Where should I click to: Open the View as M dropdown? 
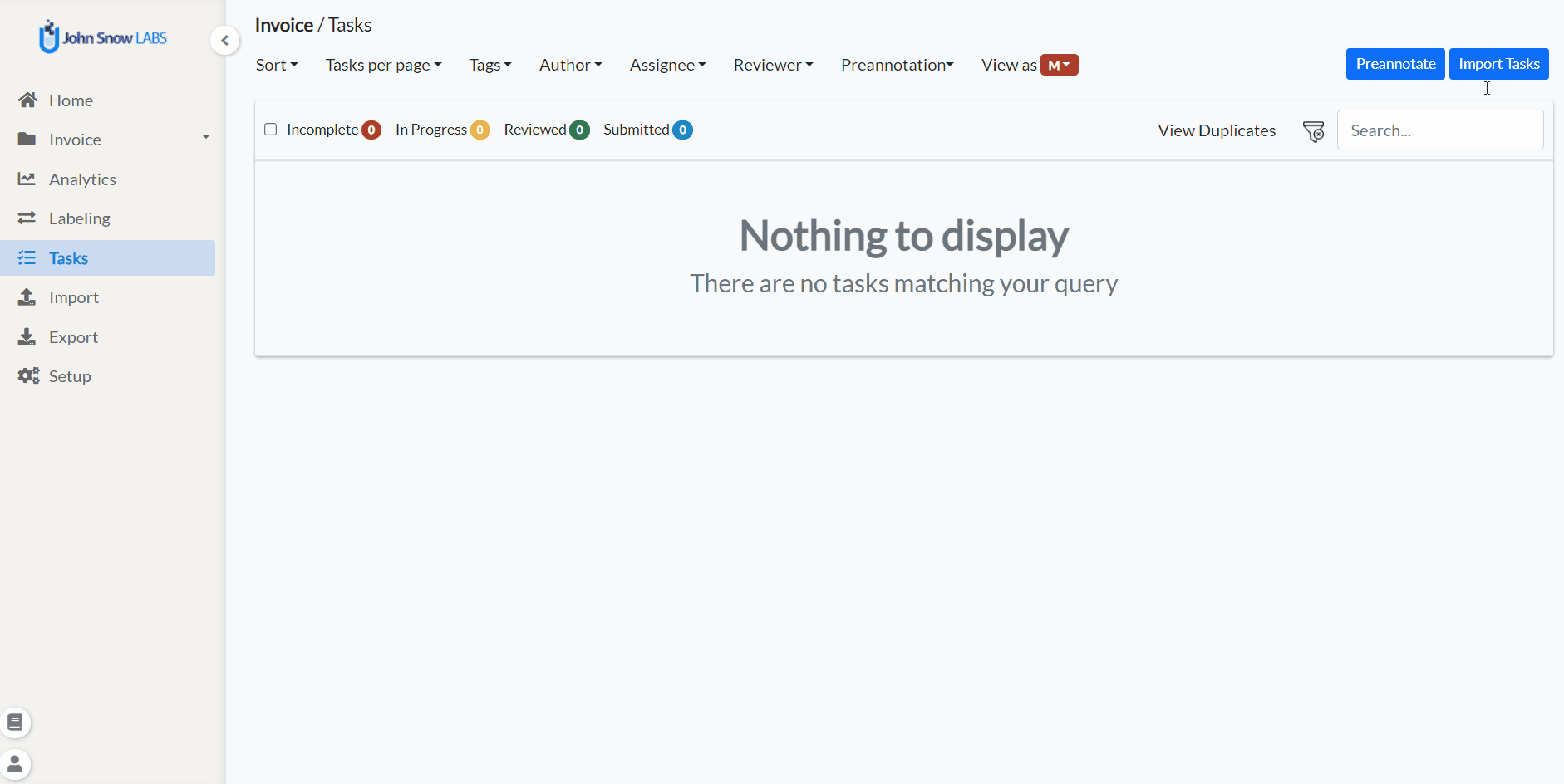pos(1060,65)
